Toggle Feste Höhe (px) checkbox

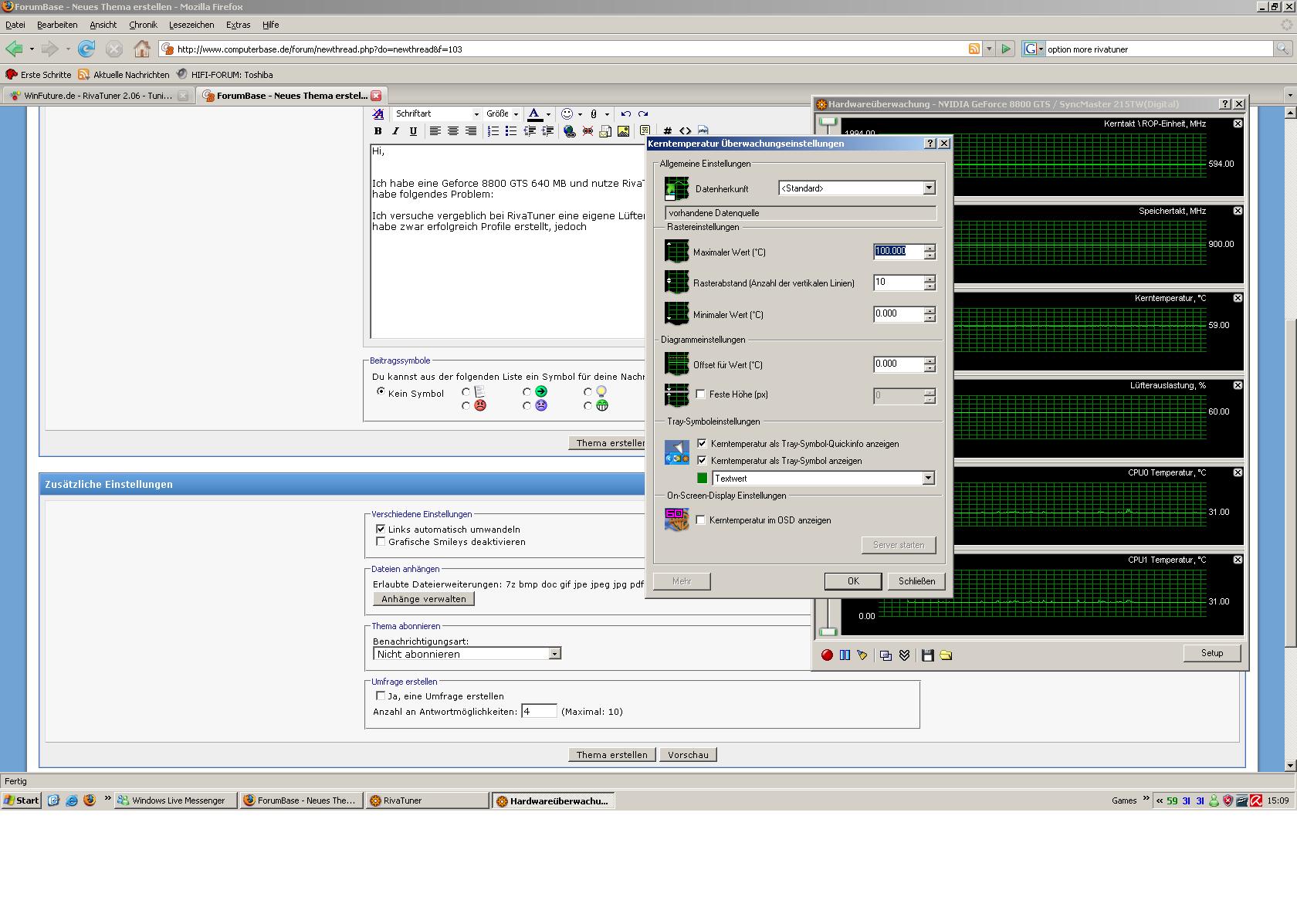(x=701, y=394)
